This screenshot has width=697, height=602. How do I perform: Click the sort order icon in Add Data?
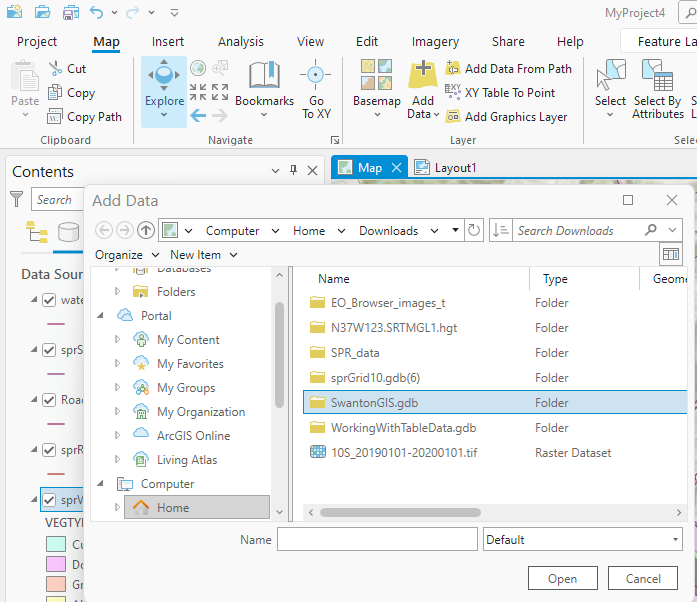501,230
